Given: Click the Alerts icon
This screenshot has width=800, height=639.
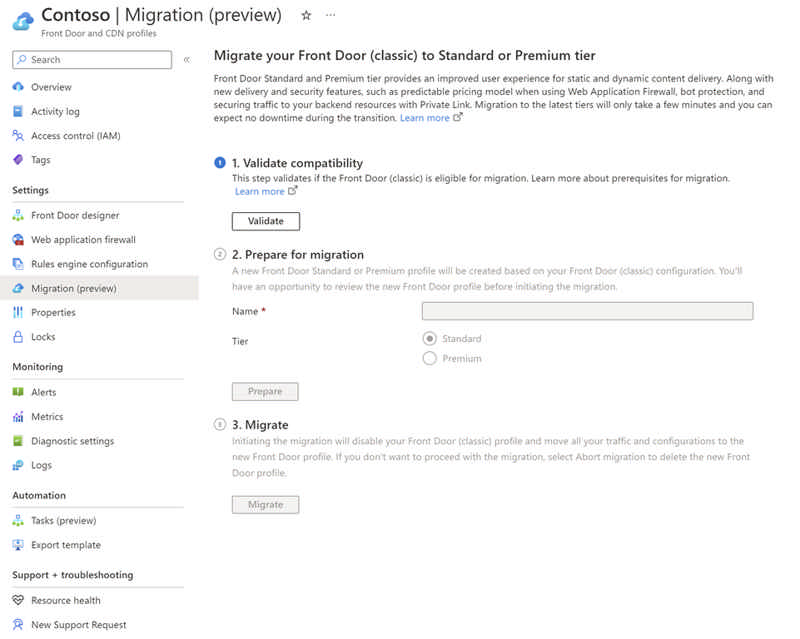Looking at the screenshot, I should (x=18, y=392).
